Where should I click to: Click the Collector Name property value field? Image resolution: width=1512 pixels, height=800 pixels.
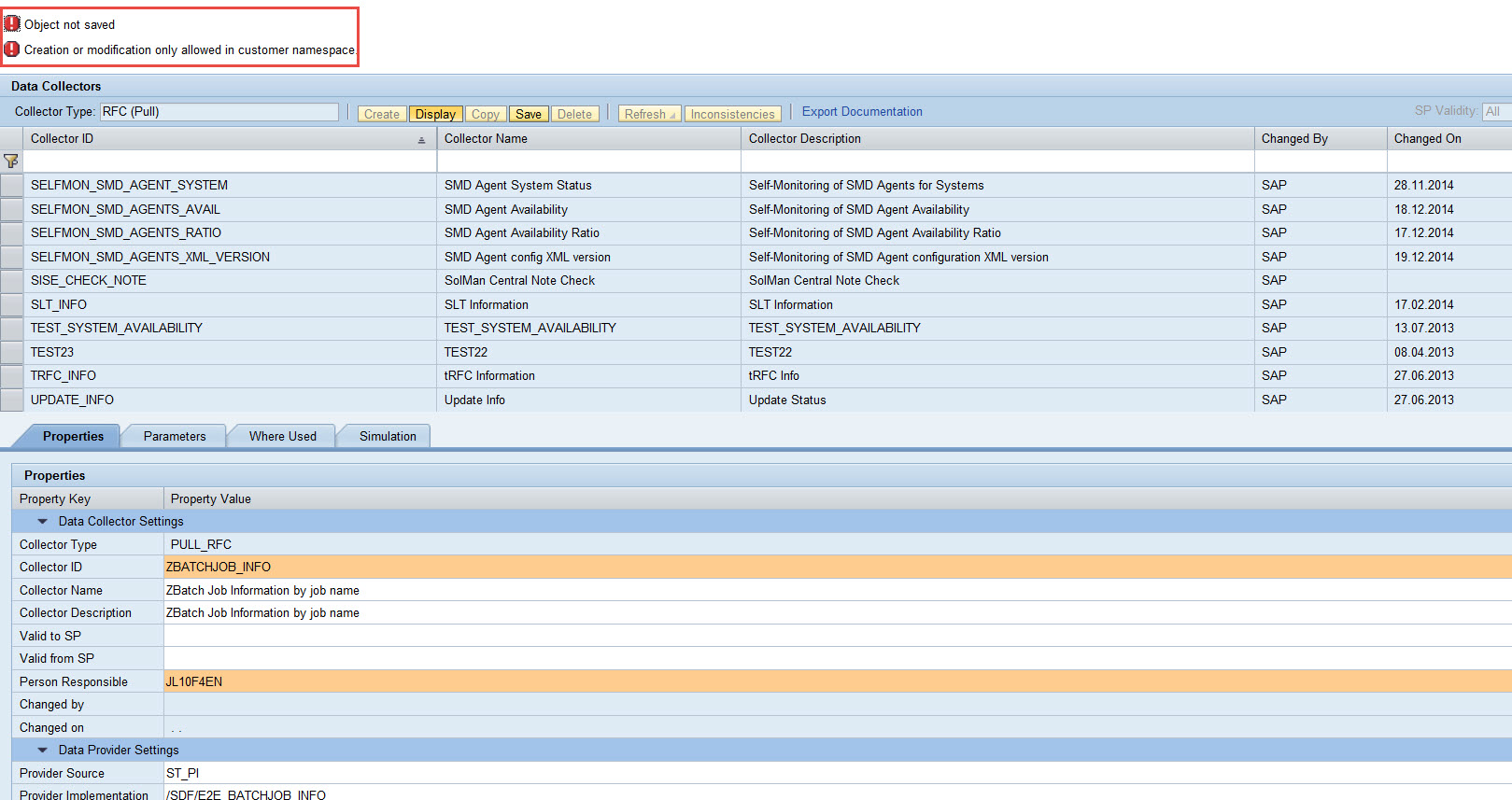pyautogui.click(x=838, y=590)
